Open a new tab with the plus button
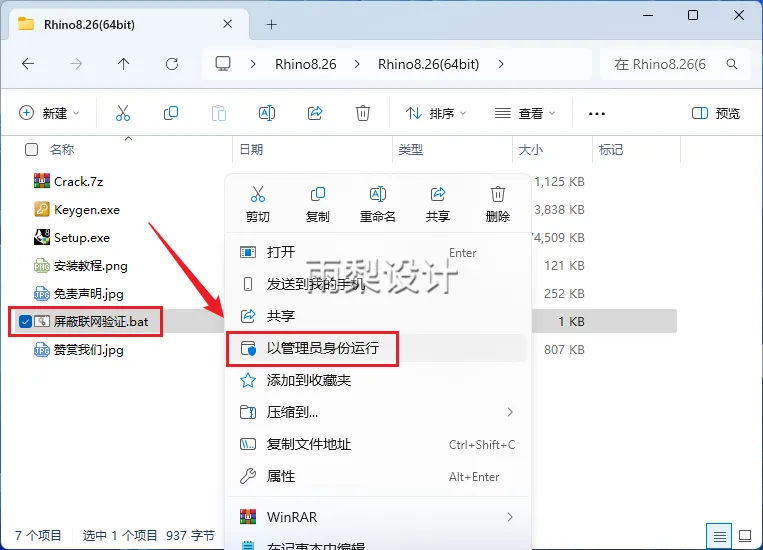763x550 pixels. tap(272, 24)
